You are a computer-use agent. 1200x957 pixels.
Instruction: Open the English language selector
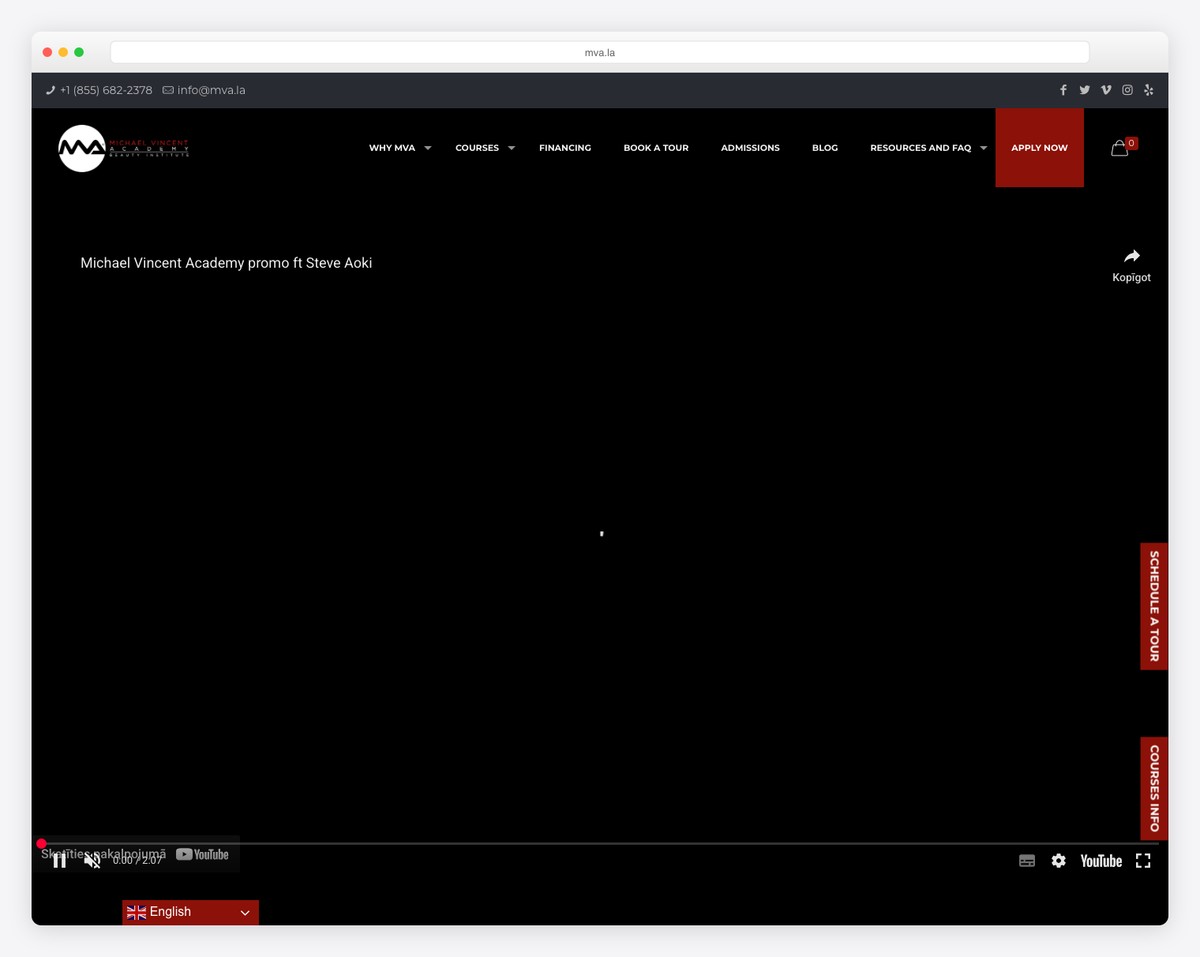[190, 912]
